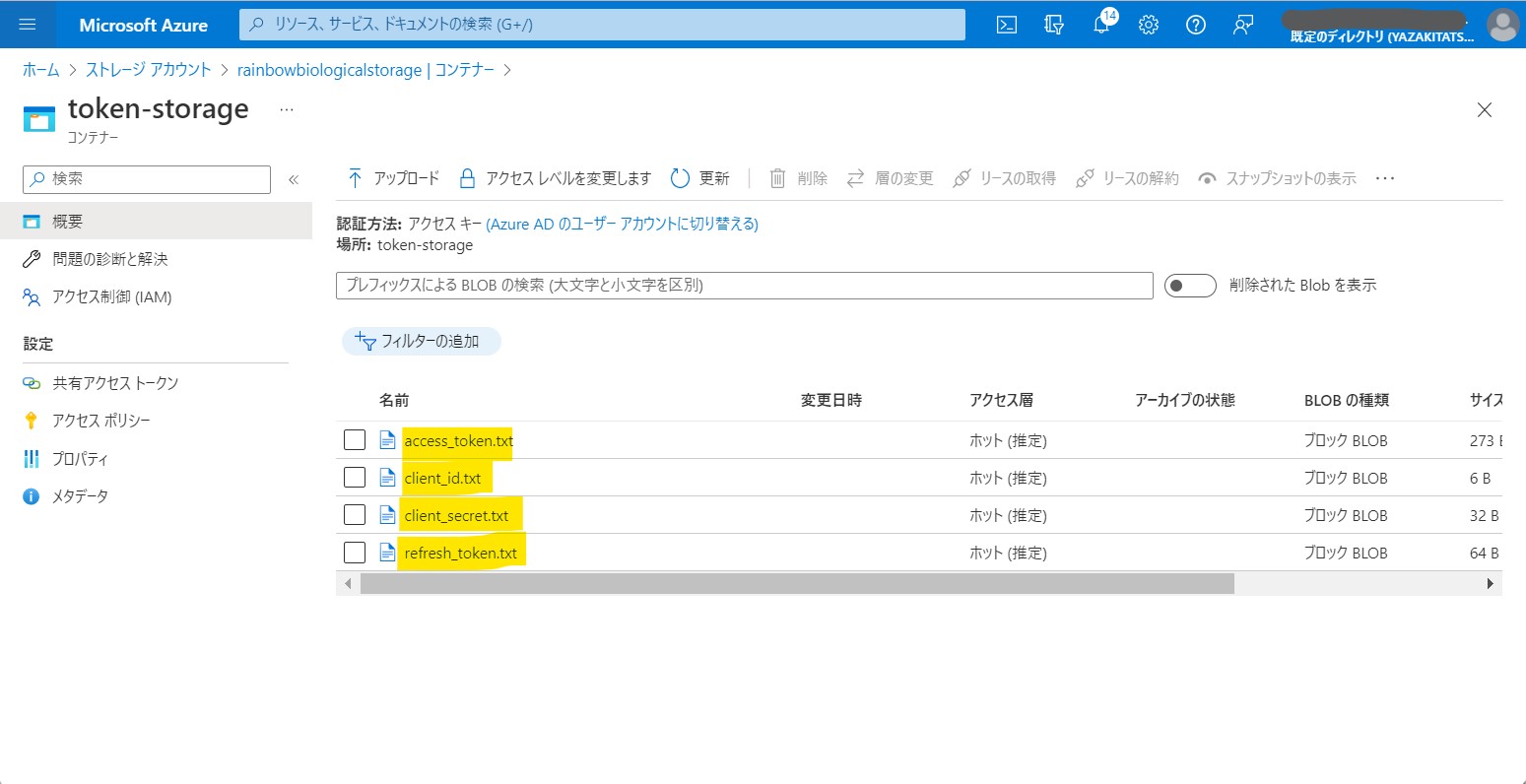The height and width of the screenshot is (784, 1526).
Task: Open the portal settings gear icon
Action: 1149,25
